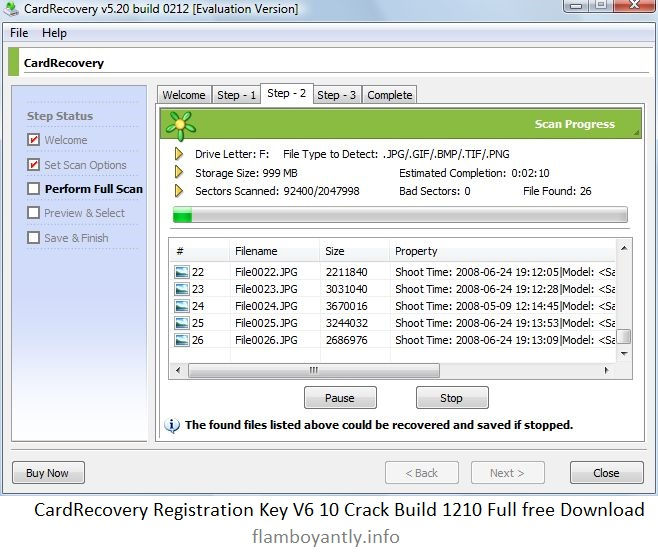The height and width of the screenshot is (556, 658).
Task: Click the Estimated Completion 0:02:10 text
Action: click(474, 173)
